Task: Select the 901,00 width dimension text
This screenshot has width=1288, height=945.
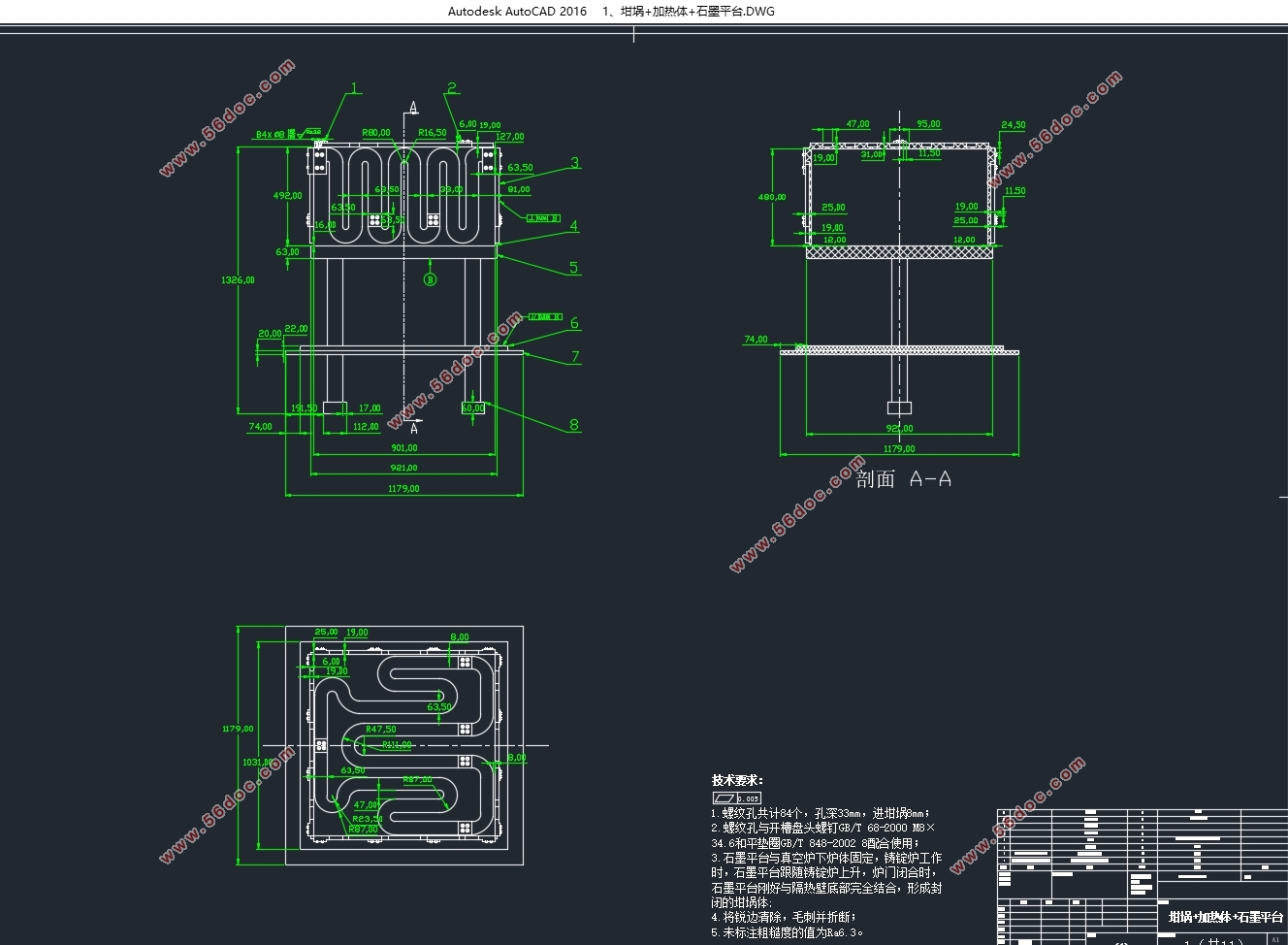Action: click(x=404, y=448)
